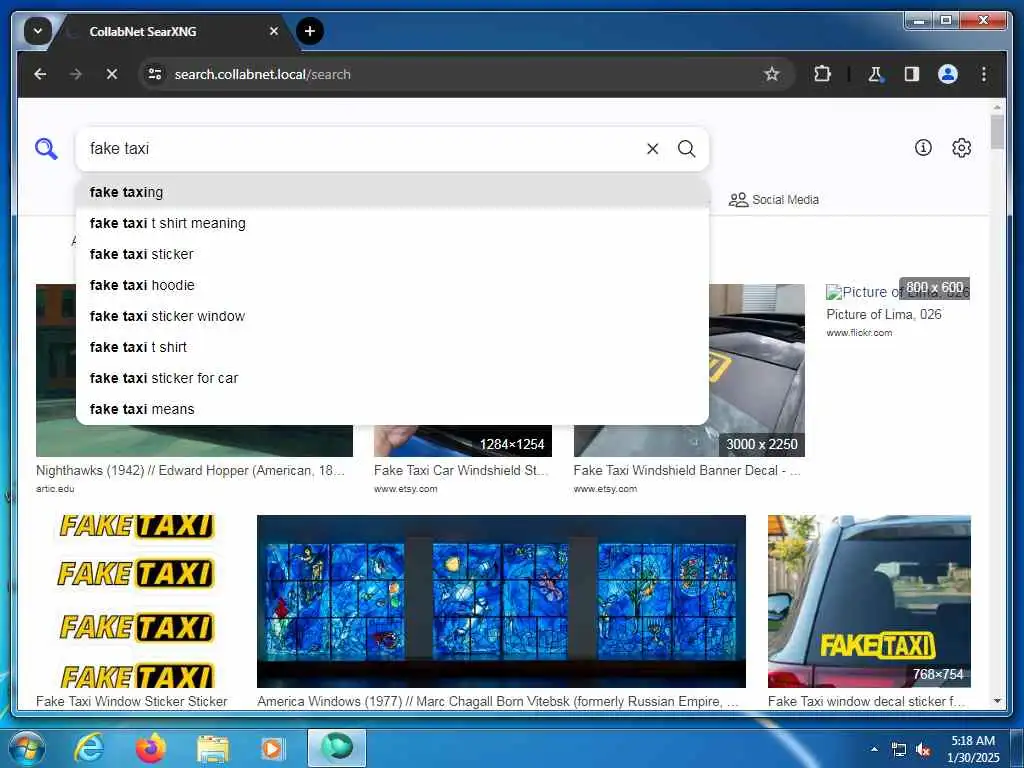
Task: Open the Extensions puzzle icon
Action: pos(822,74)
